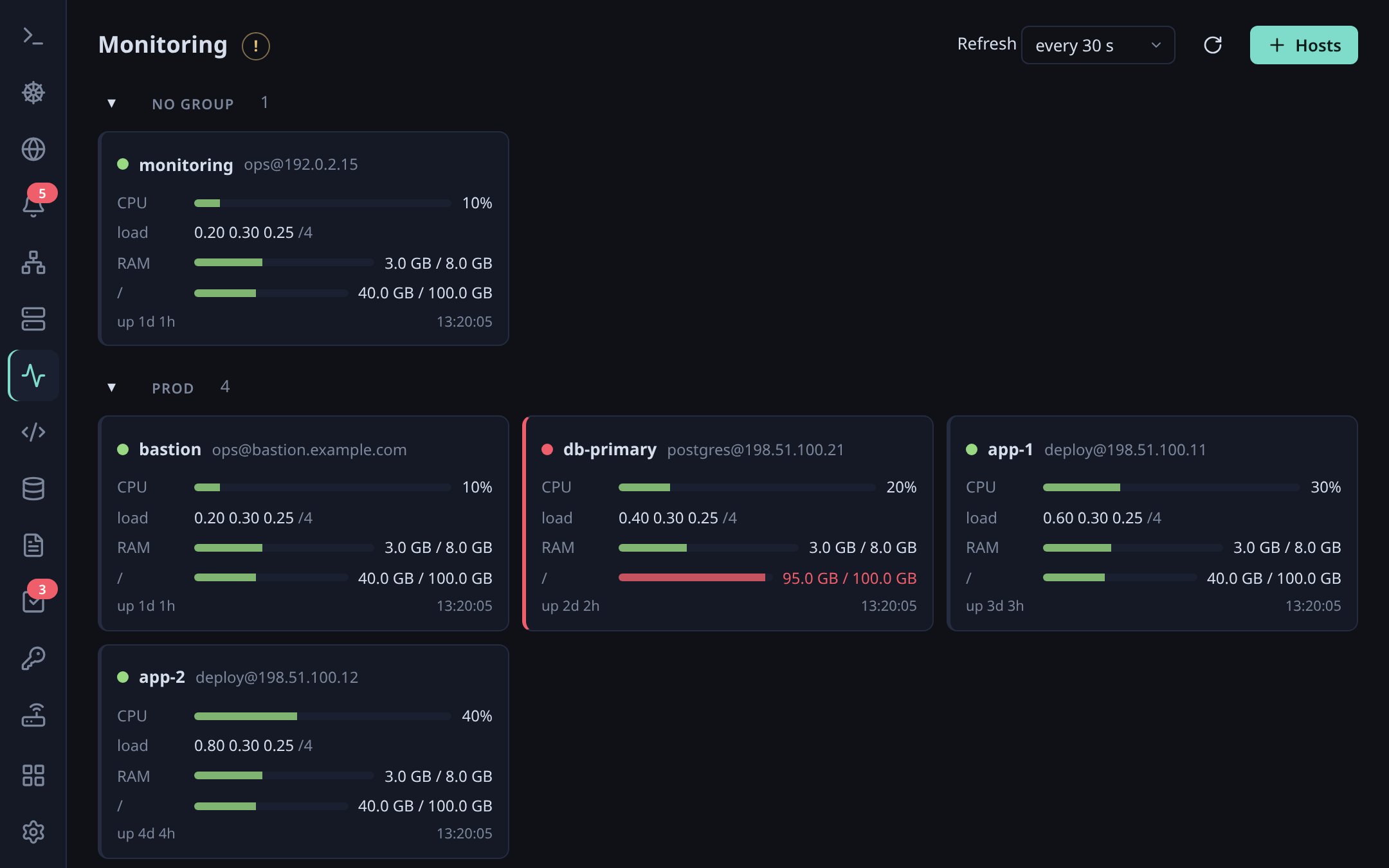This screenshot has height=868, width=1389.
Task: Click the NO GROUP label
Action: click(193, 104)
